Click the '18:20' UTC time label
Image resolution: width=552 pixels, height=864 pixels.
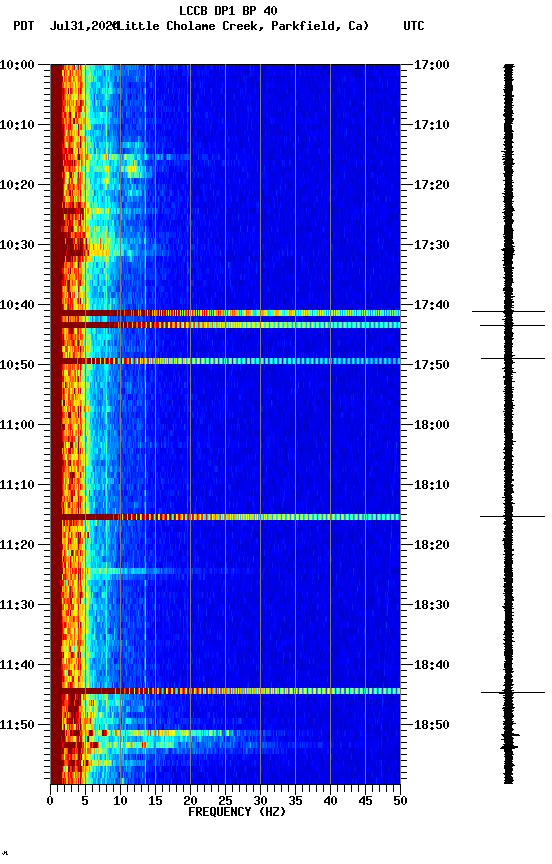[432, 545]
